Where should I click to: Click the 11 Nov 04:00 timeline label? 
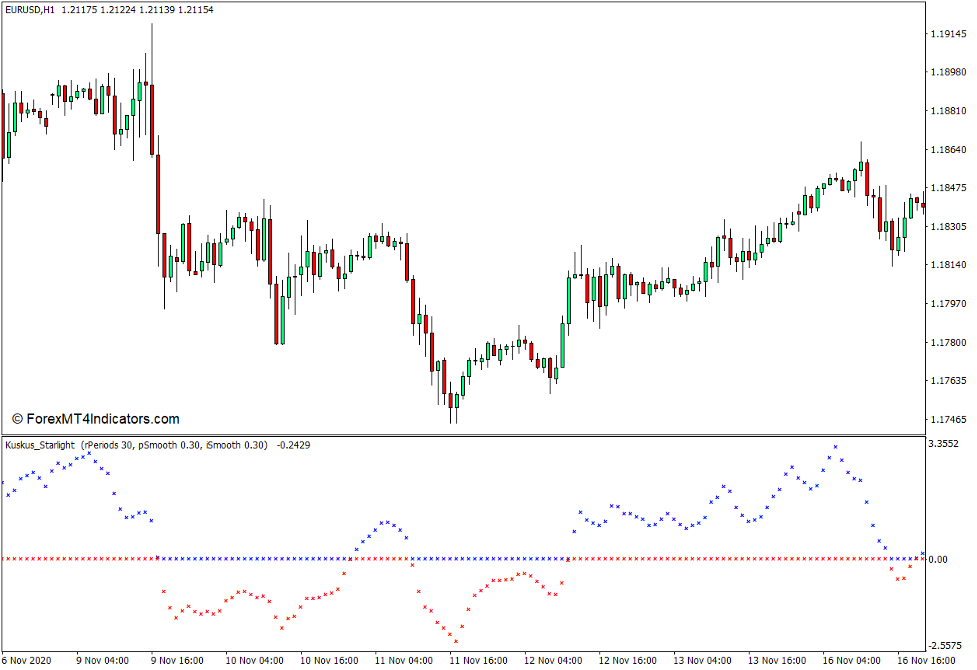(404, 660)
